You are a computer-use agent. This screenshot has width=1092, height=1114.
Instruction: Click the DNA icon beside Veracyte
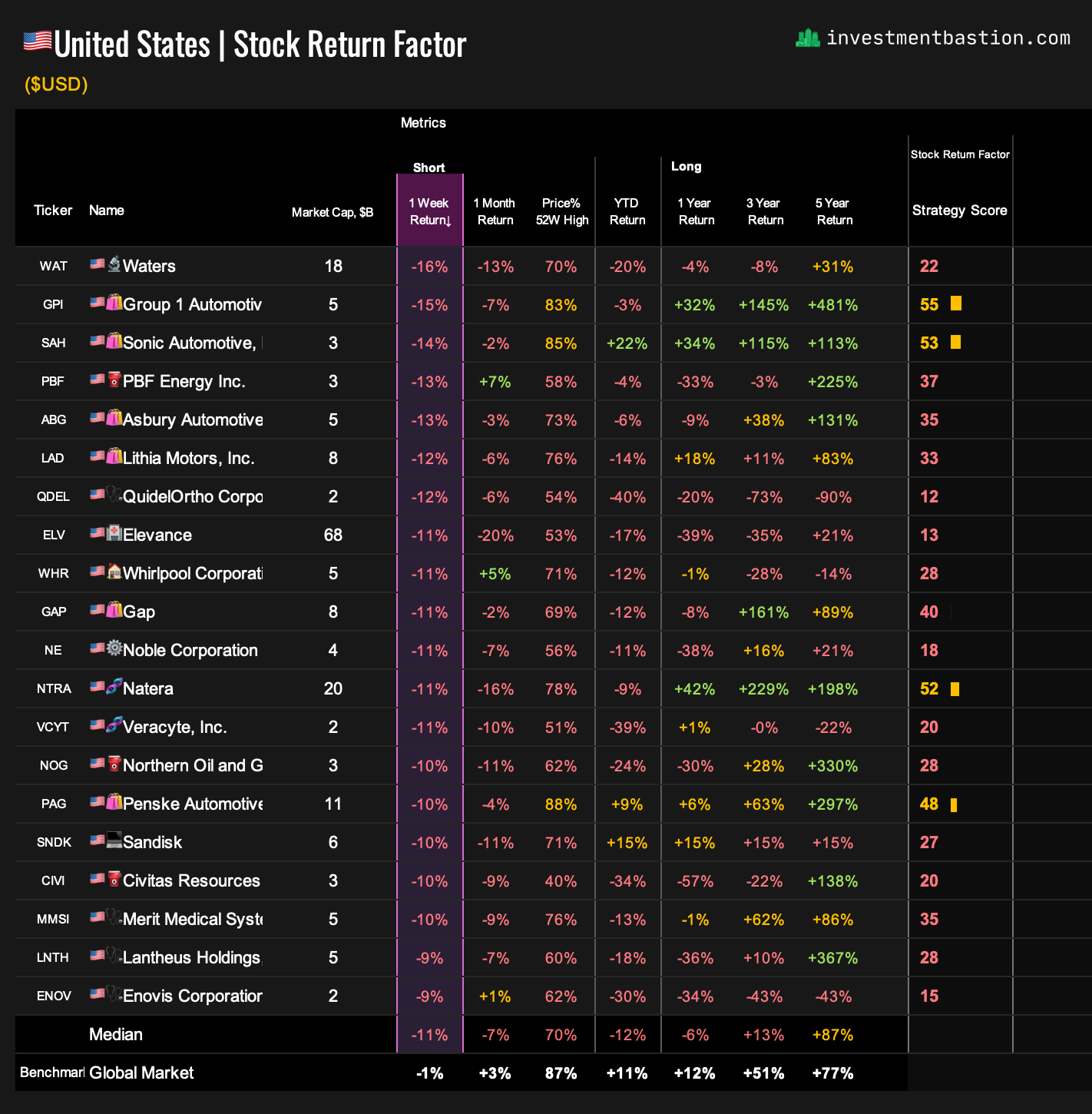[x=114, y=725]
